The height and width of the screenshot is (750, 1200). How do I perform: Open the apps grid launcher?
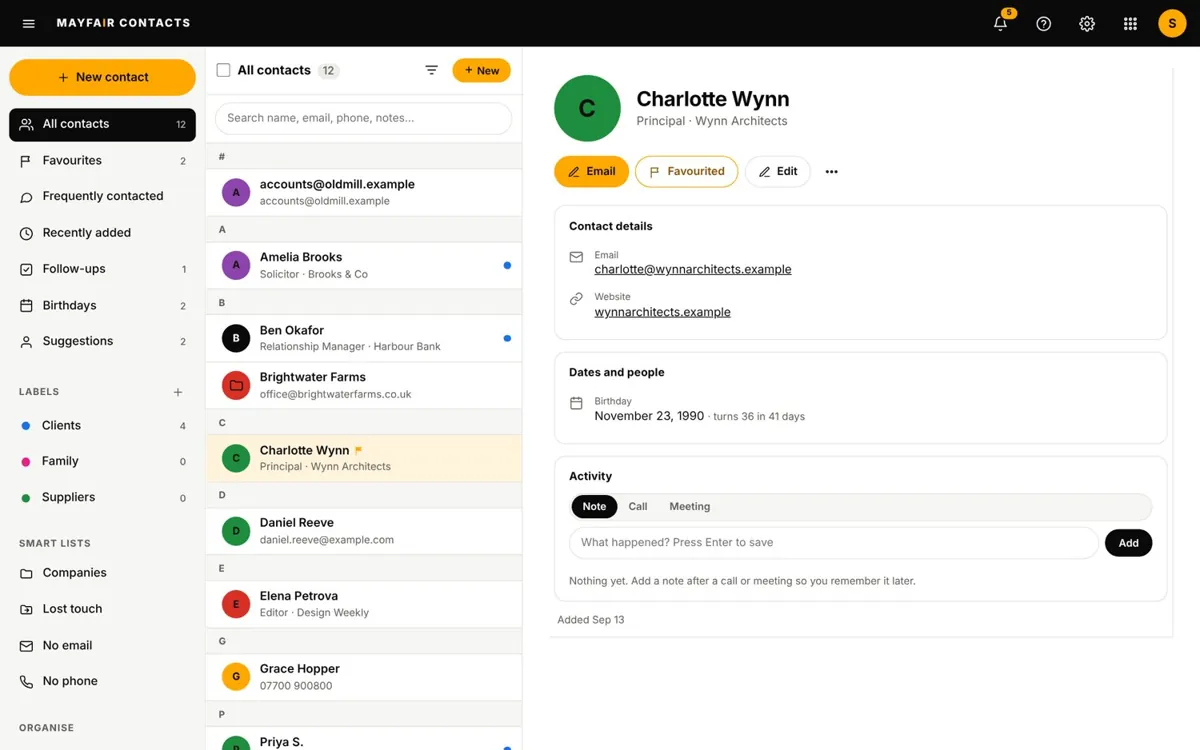coord(1130,23)
